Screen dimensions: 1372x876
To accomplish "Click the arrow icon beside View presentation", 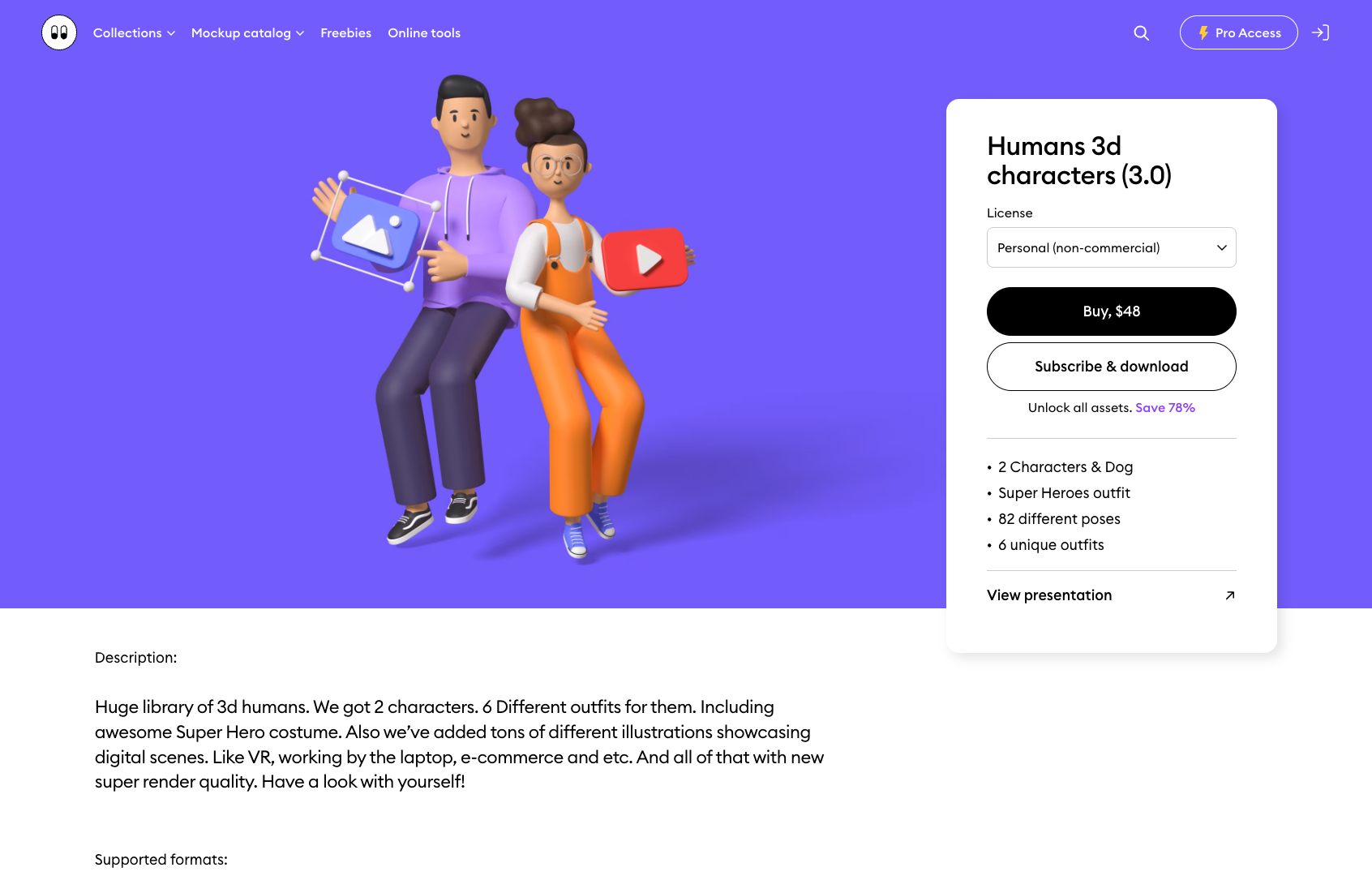I will pos(1229,595).
